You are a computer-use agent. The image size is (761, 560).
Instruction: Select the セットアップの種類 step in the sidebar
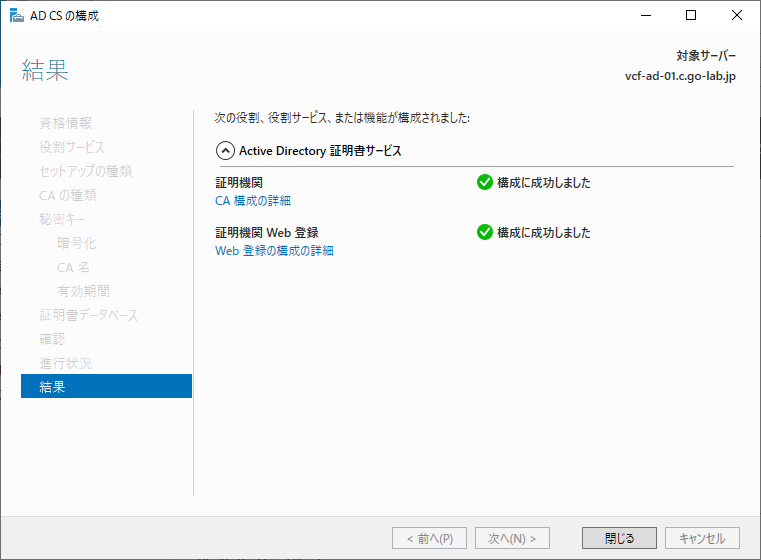(85, 171)
